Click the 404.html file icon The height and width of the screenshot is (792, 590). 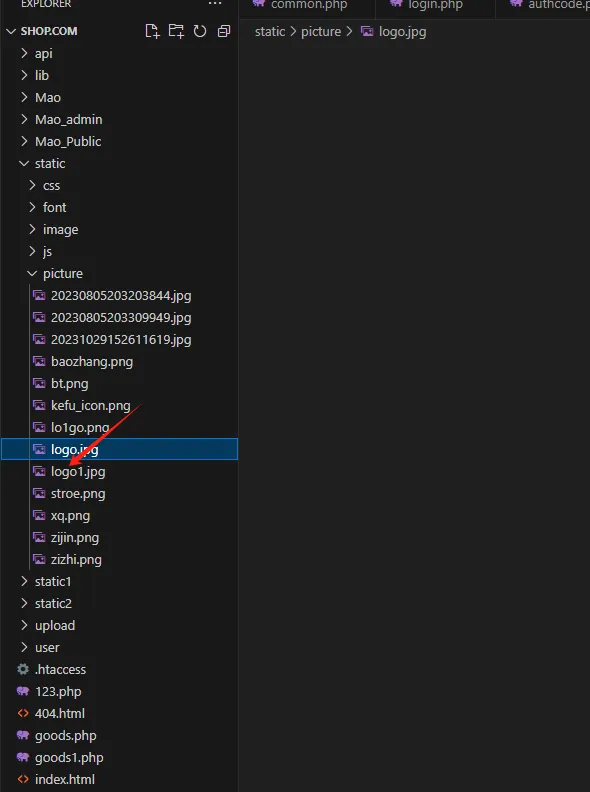[23, 713]
